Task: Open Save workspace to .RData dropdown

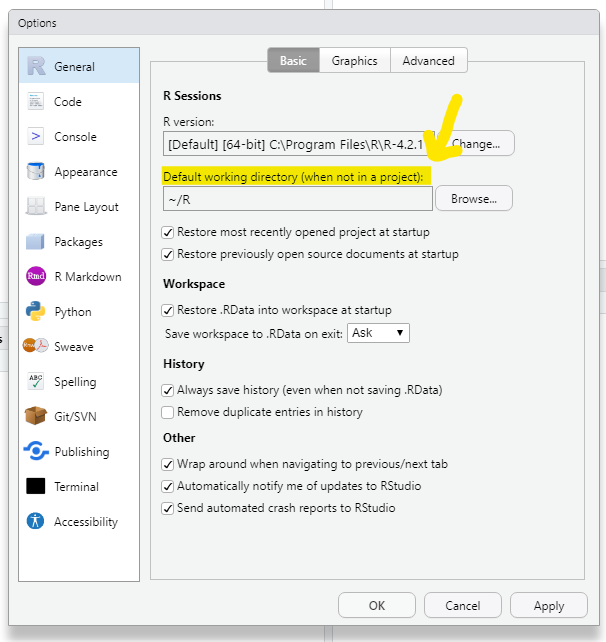Action: [x=378, y=333]
